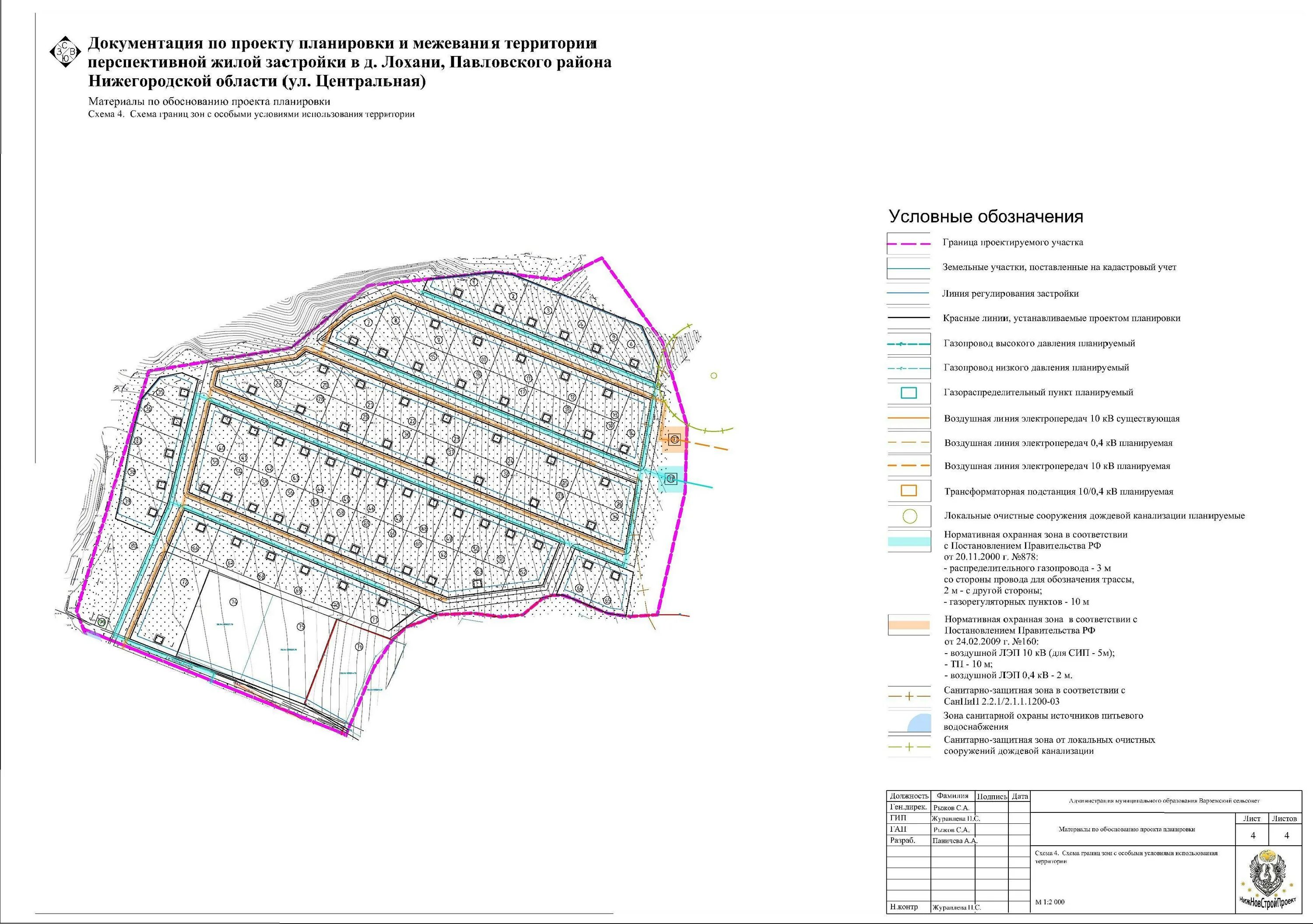Click the 'ГАП' row label
Screen dimensions: 1313x924
pos(898,829)
